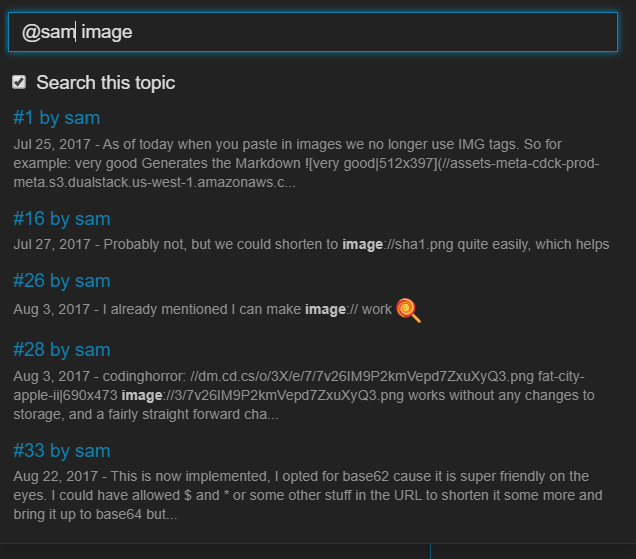Click bold "image" before ":// work"

tap(325, 310)
